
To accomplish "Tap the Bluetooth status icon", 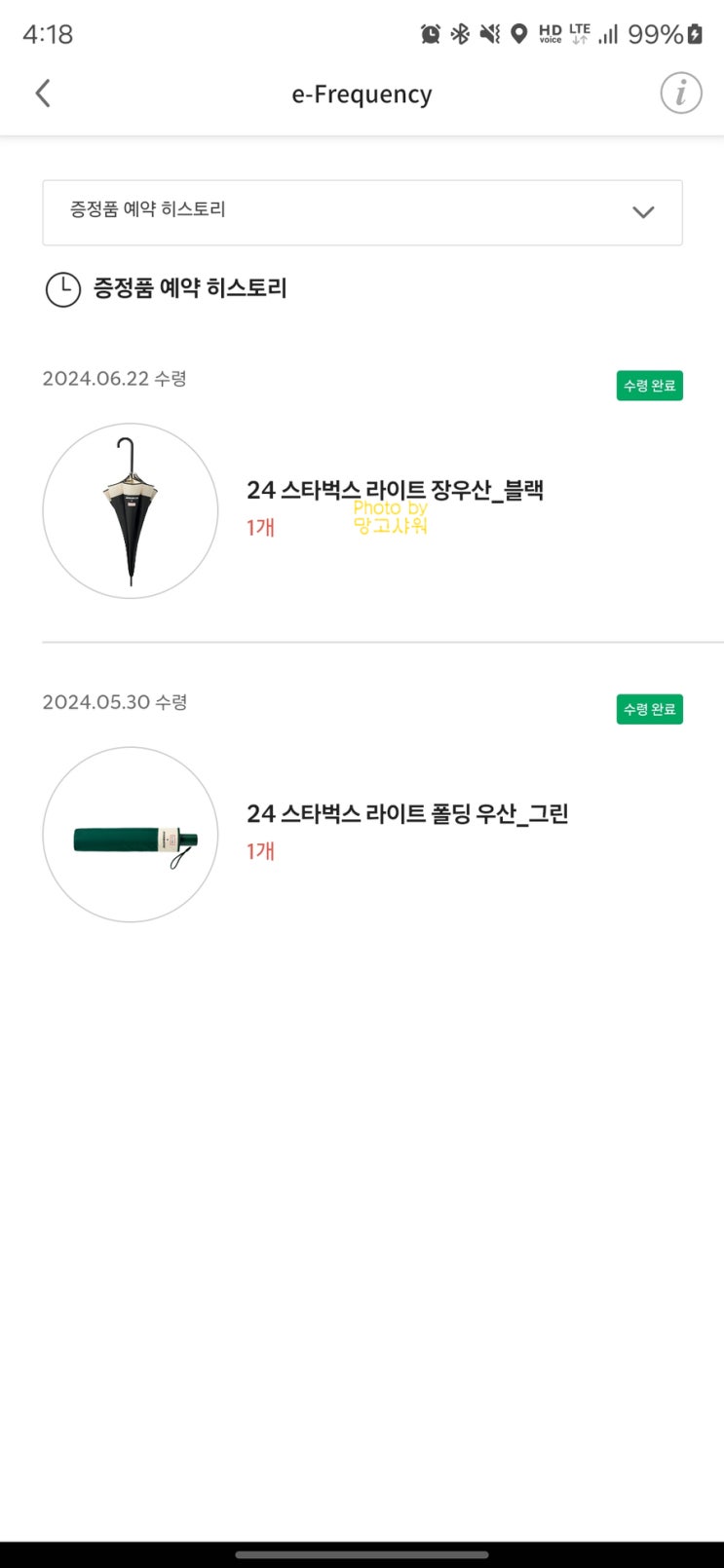I will (460, 34).
